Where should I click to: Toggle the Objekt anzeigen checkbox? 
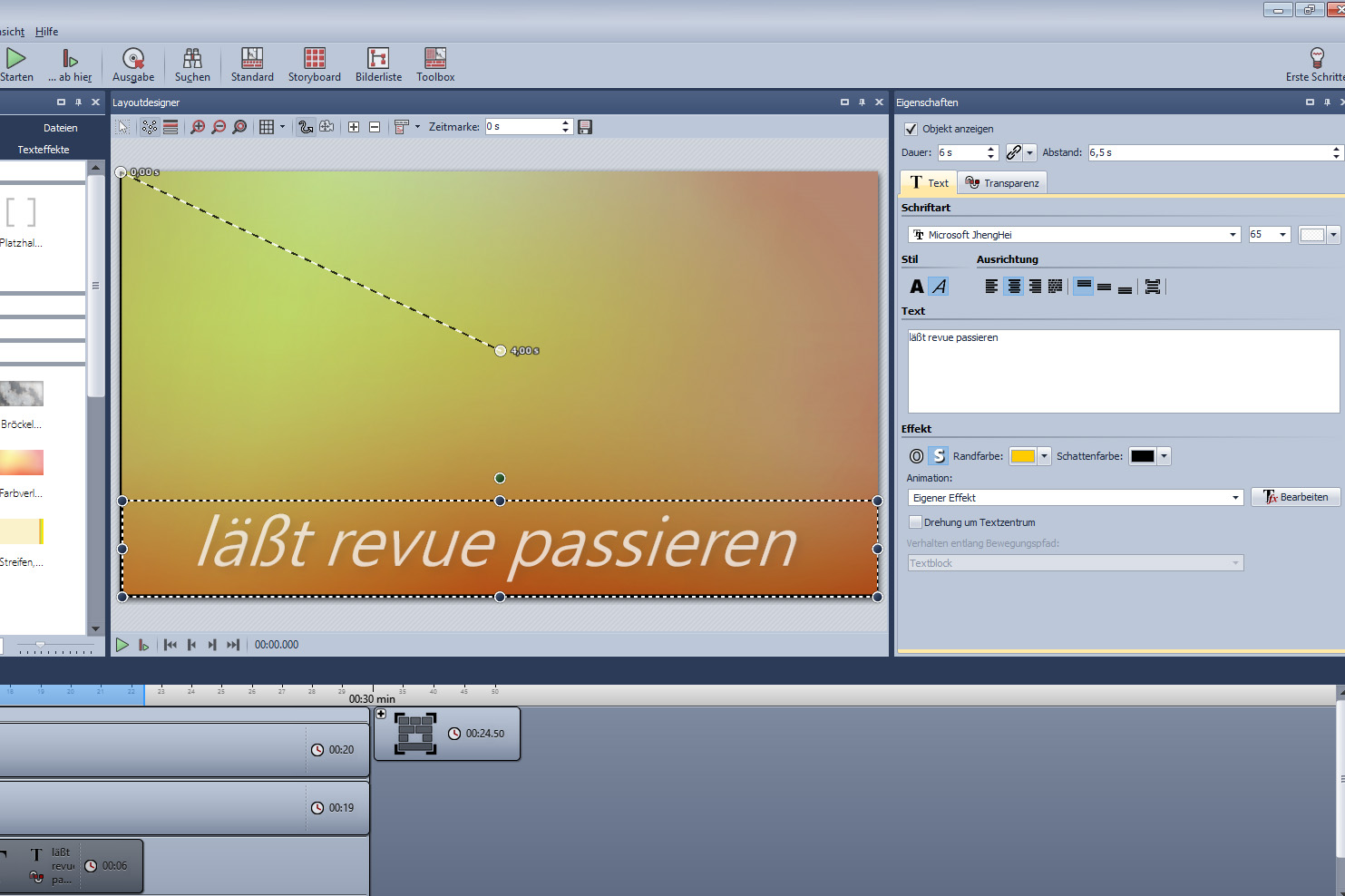(x=911, y=129)
